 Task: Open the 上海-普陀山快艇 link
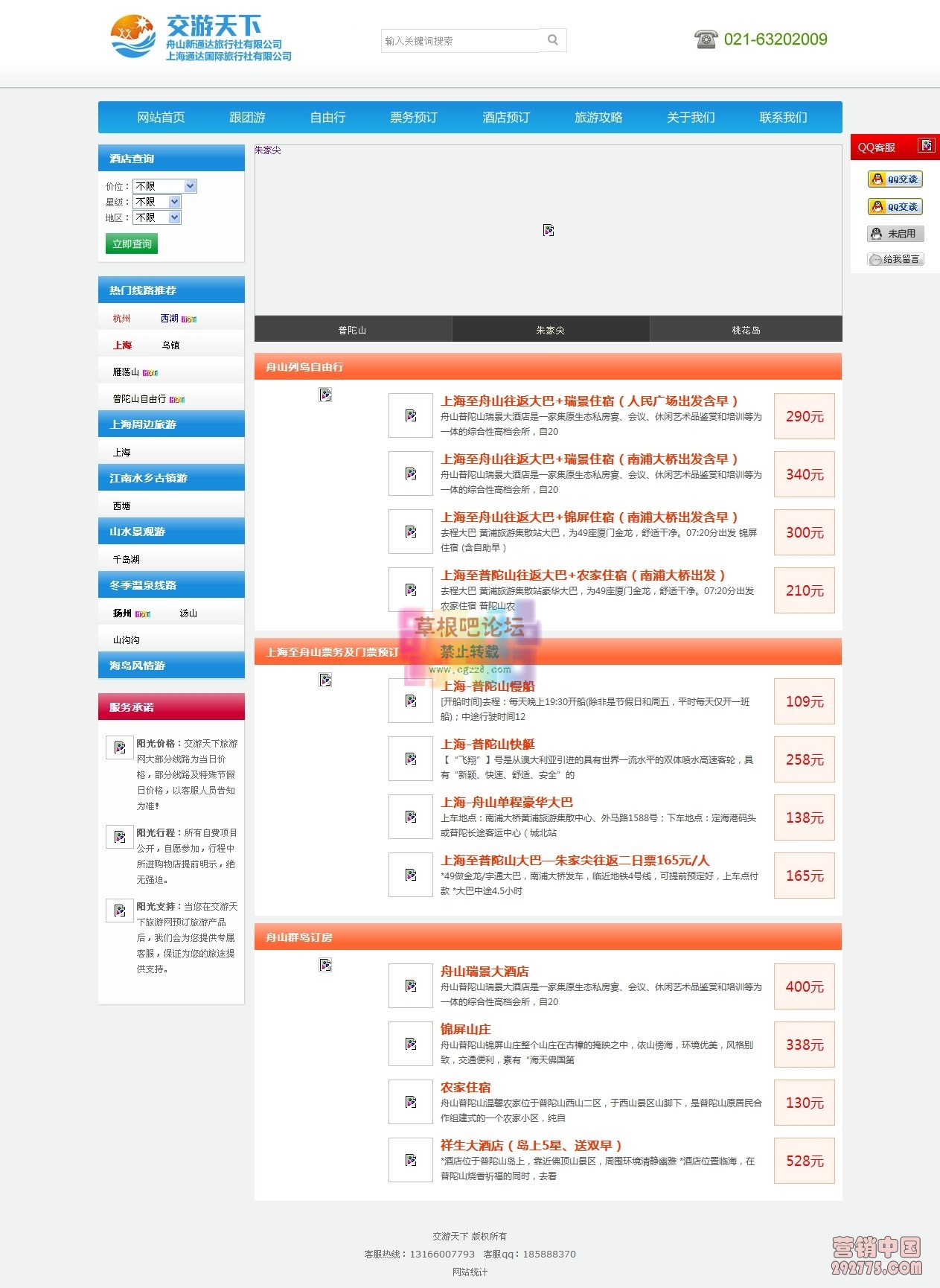(487, 744)
